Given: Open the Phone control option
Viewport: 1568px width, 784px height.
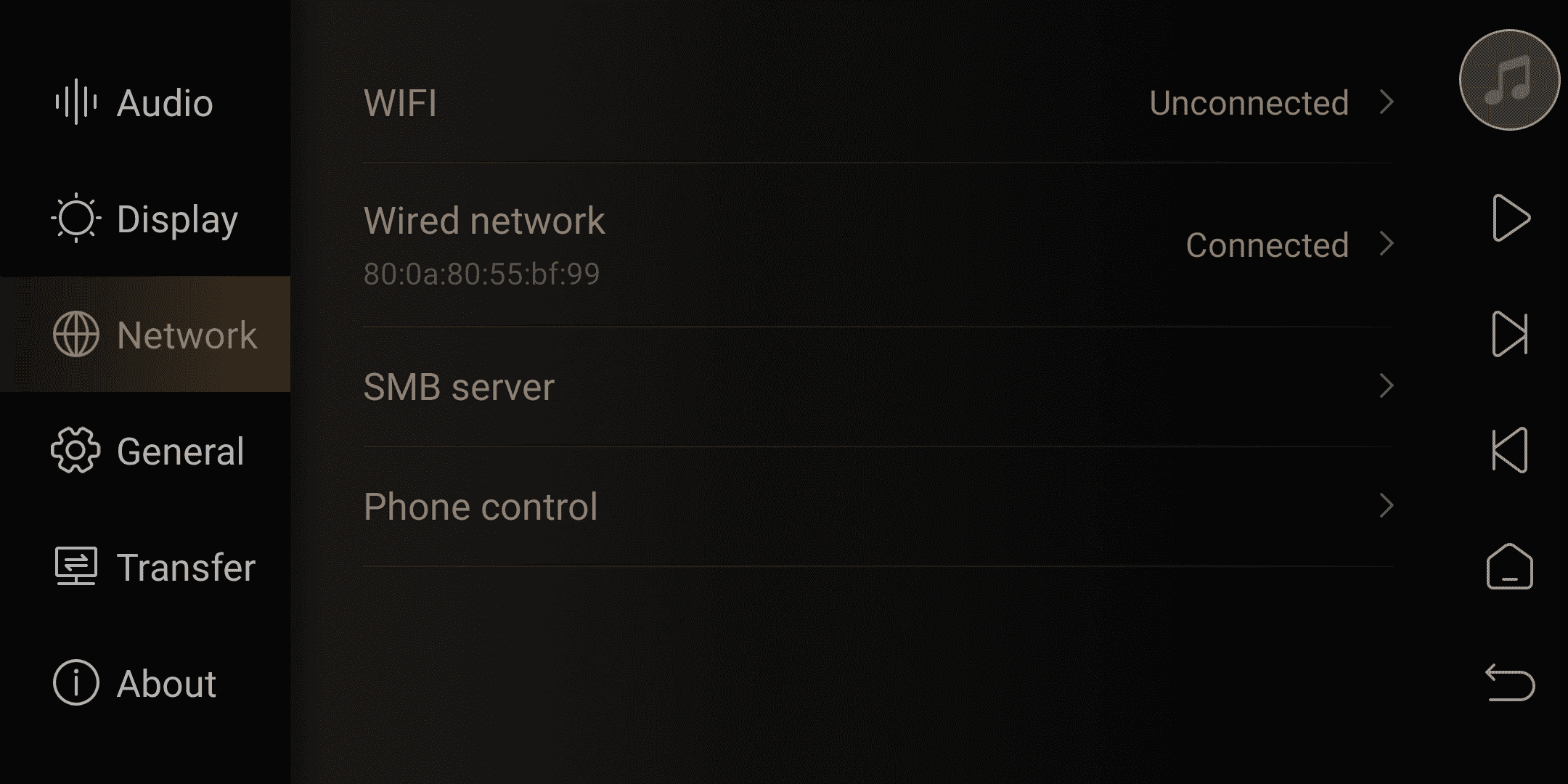Looking at the screenshot, I should 878,506.
